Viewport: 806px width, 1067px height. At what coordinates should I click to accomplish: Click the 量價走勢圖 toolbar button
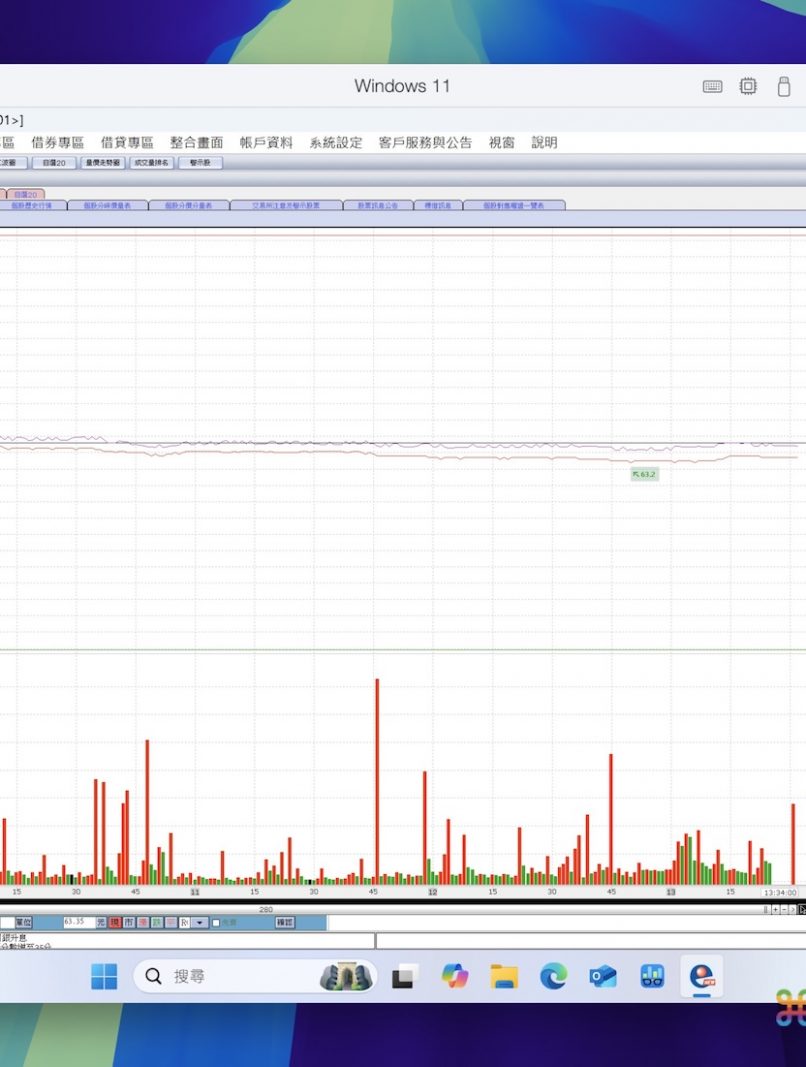103,162
